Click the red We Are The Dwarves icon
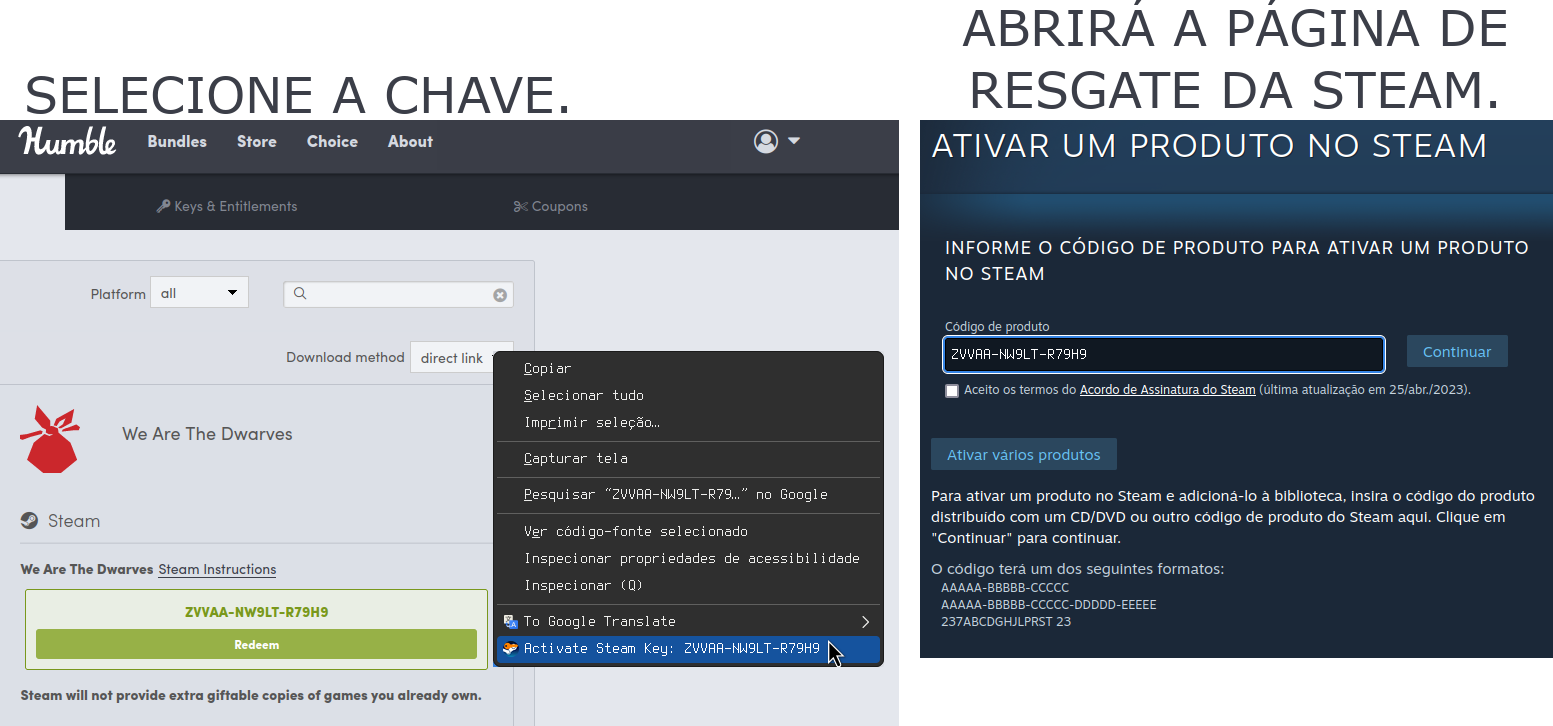 [x=50, y=438]
